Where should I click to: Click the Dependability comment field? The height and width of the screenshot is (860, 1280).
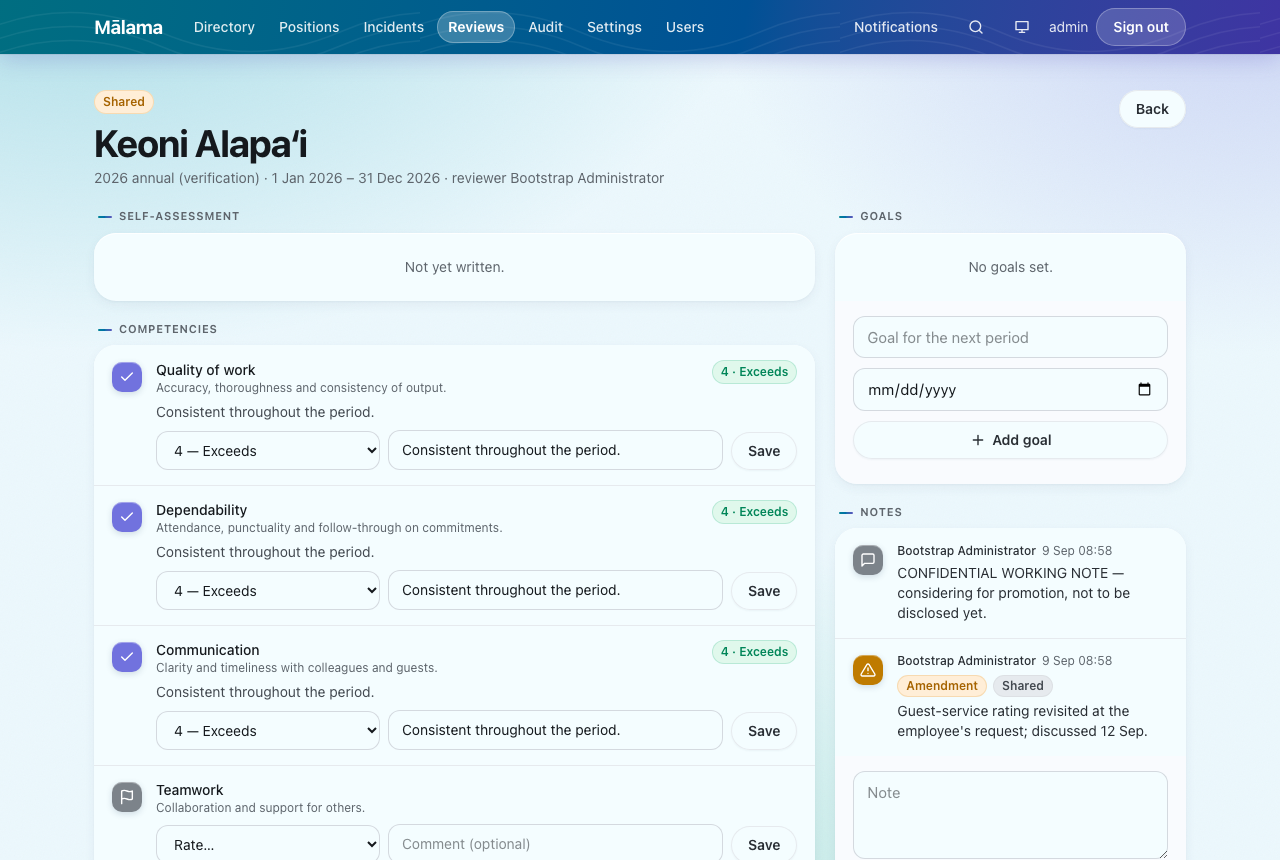[555, 590]
